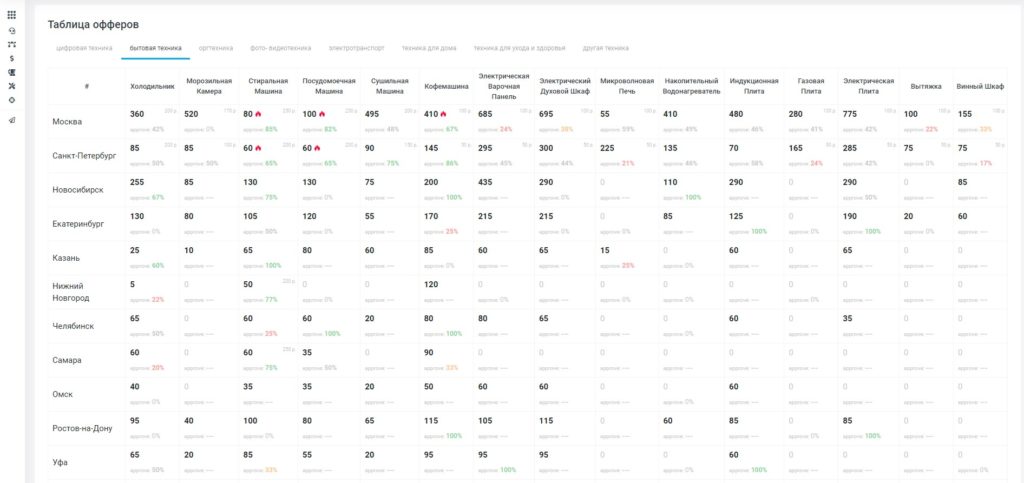Screen dimensions: 1024x483
Task: Select the другая техника tab
Action: 605,48
